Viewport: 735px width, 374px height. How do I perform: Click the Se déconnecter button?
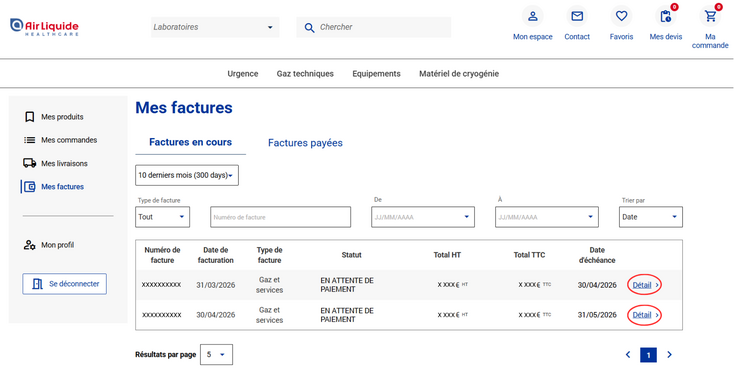tap(65, 284)
